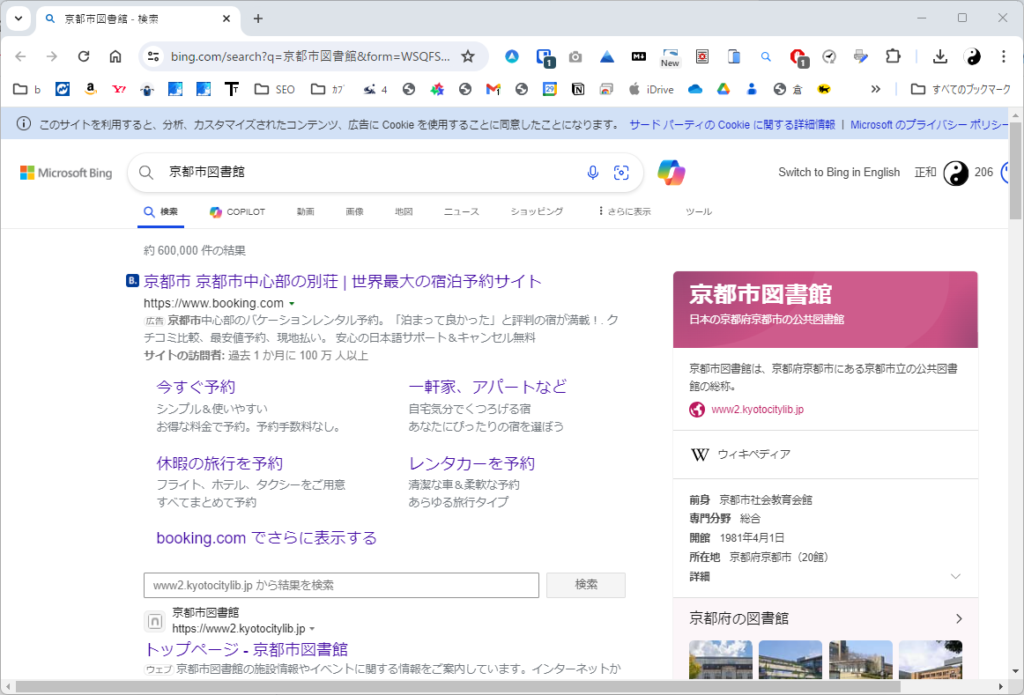Viewport: 1024px width, 695px height.
Task: Open the www2.kyotocitylib.jp URL dropdown arrow
Action: (312, 629)
